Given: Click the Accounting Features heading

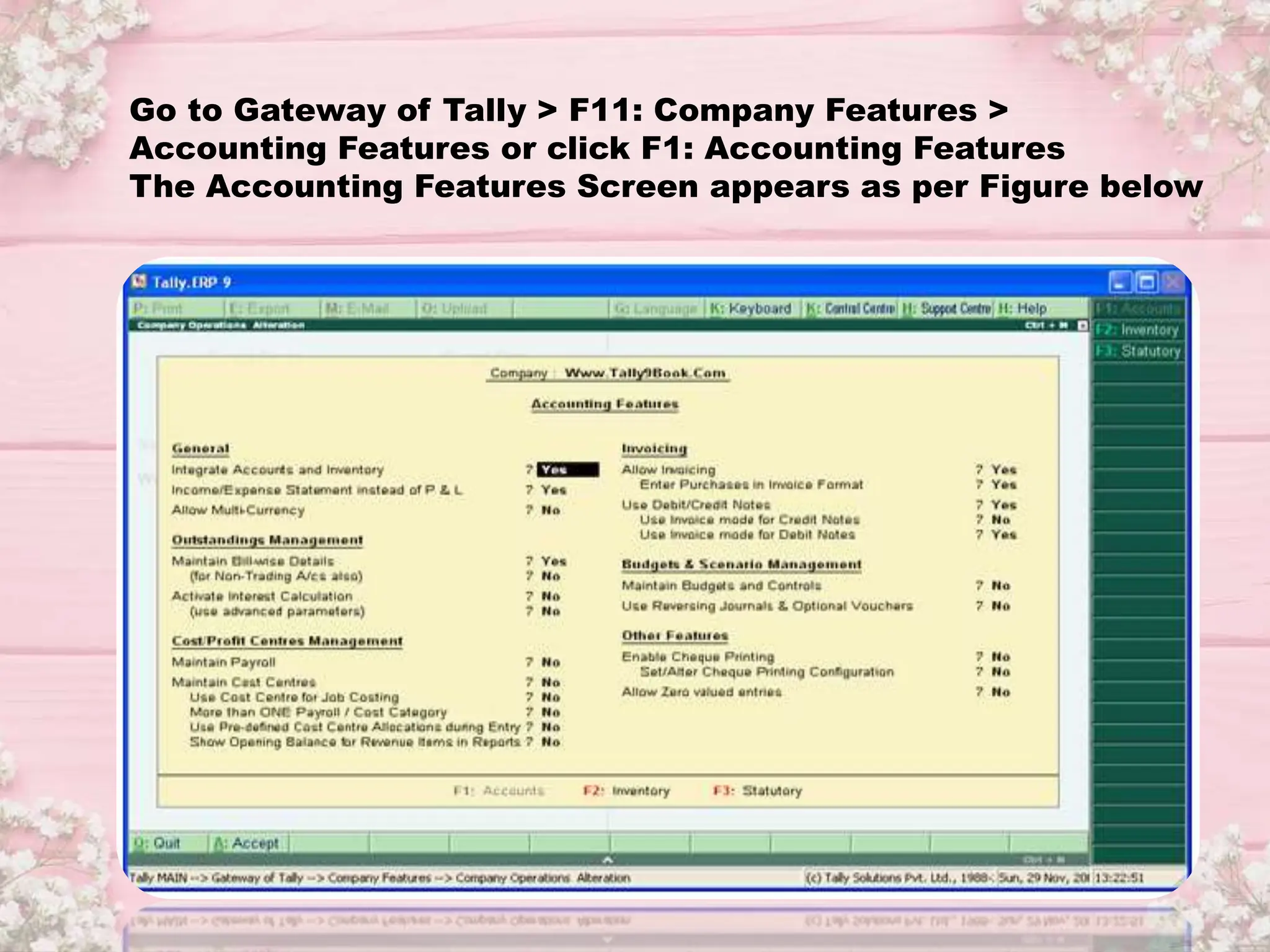Looking at the screenshot, I should point(605,404).
